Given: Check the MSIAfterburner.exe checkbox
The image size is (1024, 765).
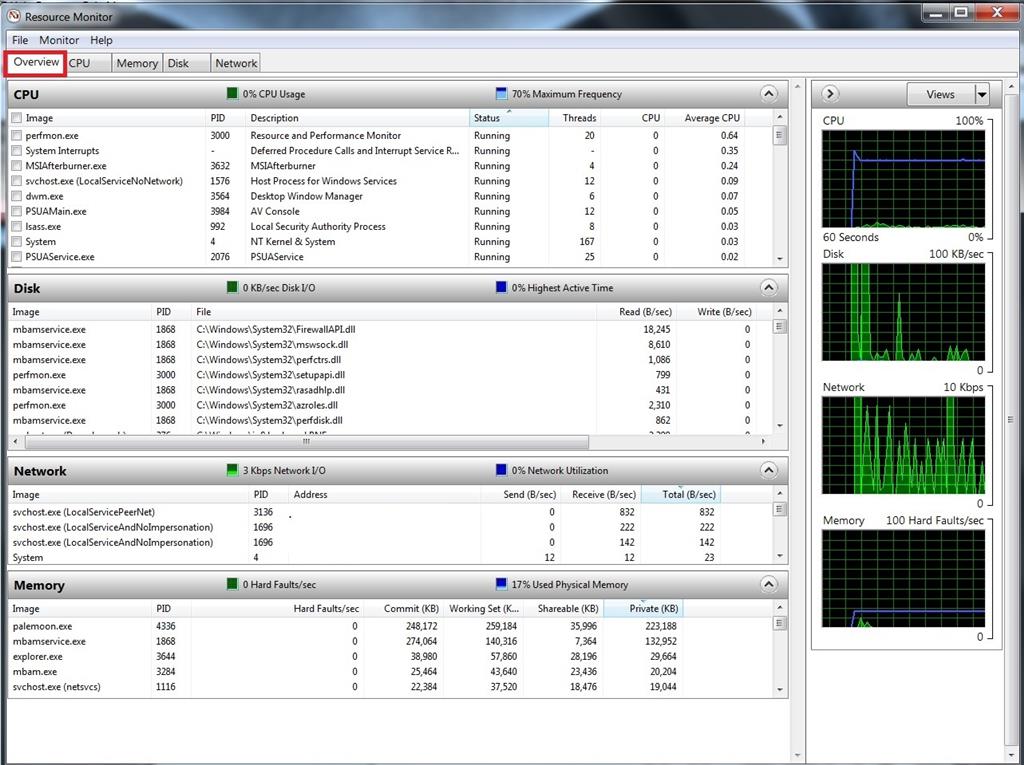Looking at the screenshot, I should click(x=17, y=166).
